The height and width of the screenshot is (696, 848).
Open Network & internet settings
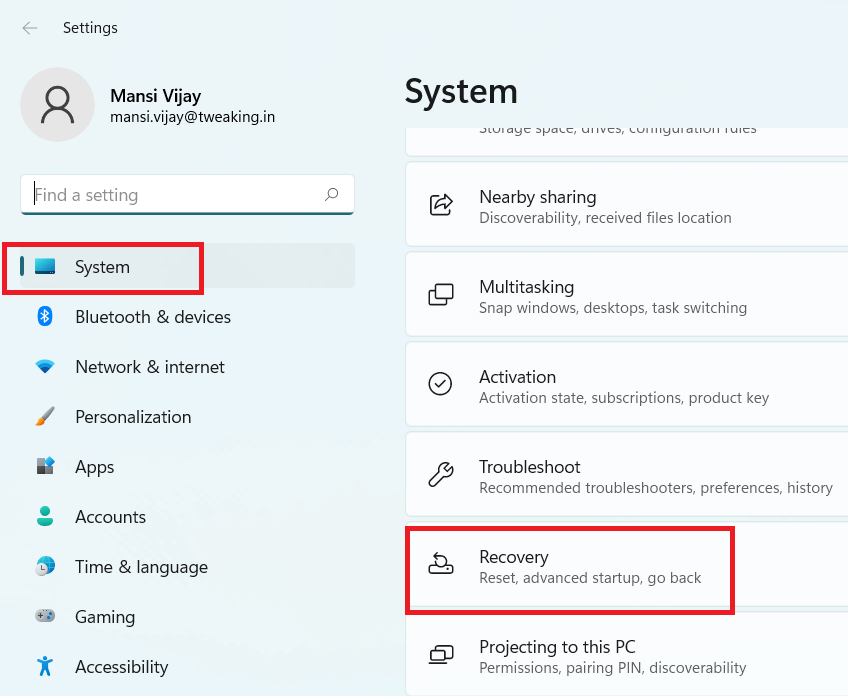click(x=187, y=367)
